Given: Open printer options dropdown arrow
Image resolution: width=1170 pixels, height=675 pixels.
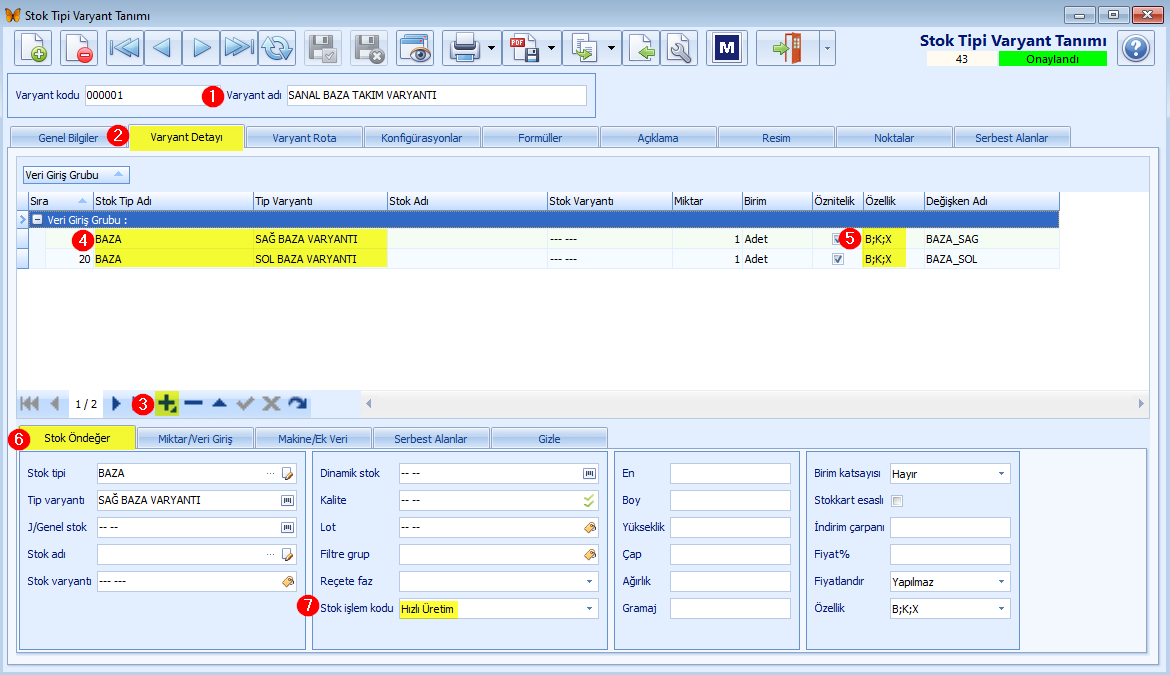Looking at the screenshot, I should coord(492,48).
